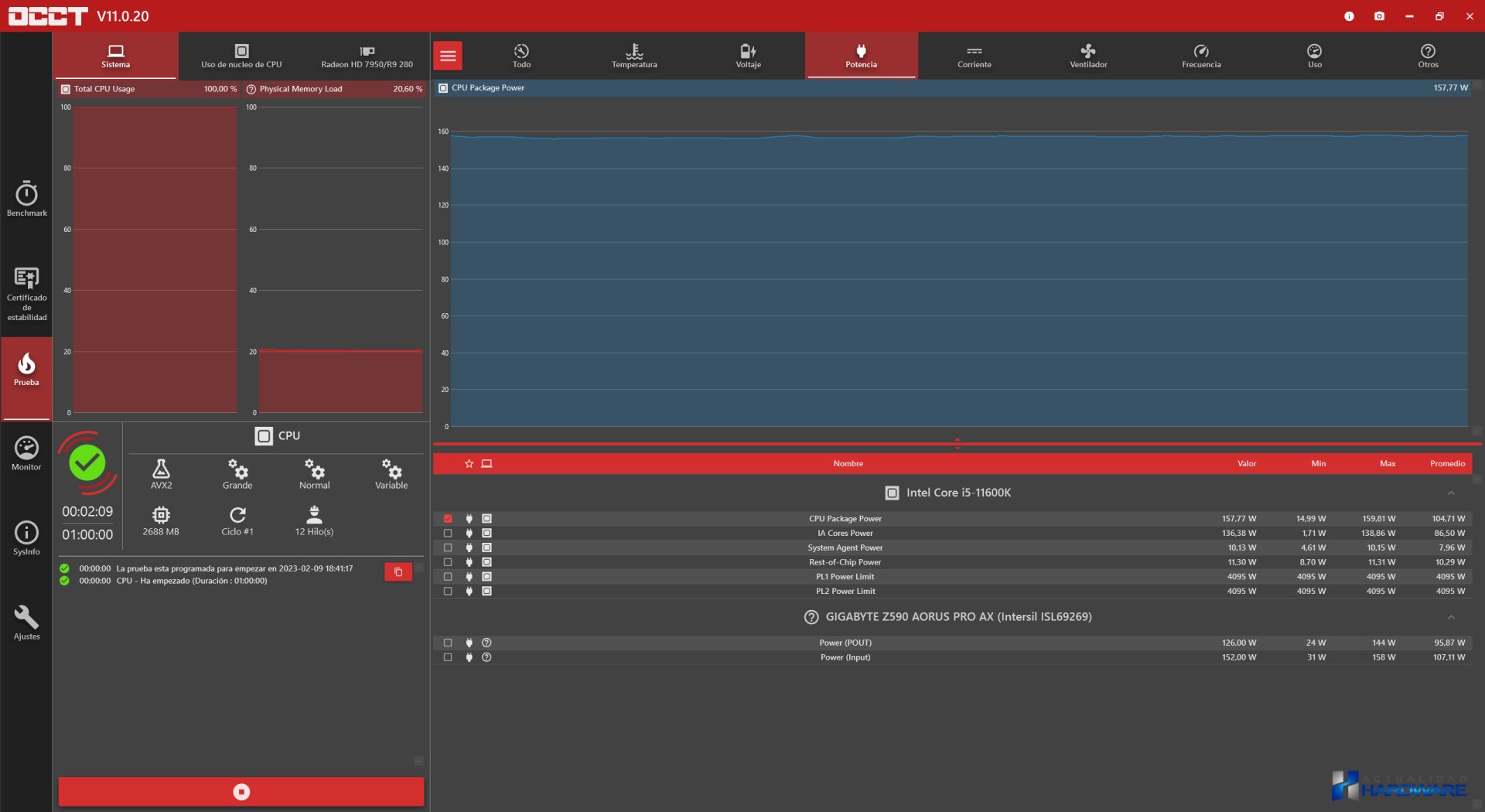
Task: Click the graph panel resize divider handle
Action: (958, 444)
